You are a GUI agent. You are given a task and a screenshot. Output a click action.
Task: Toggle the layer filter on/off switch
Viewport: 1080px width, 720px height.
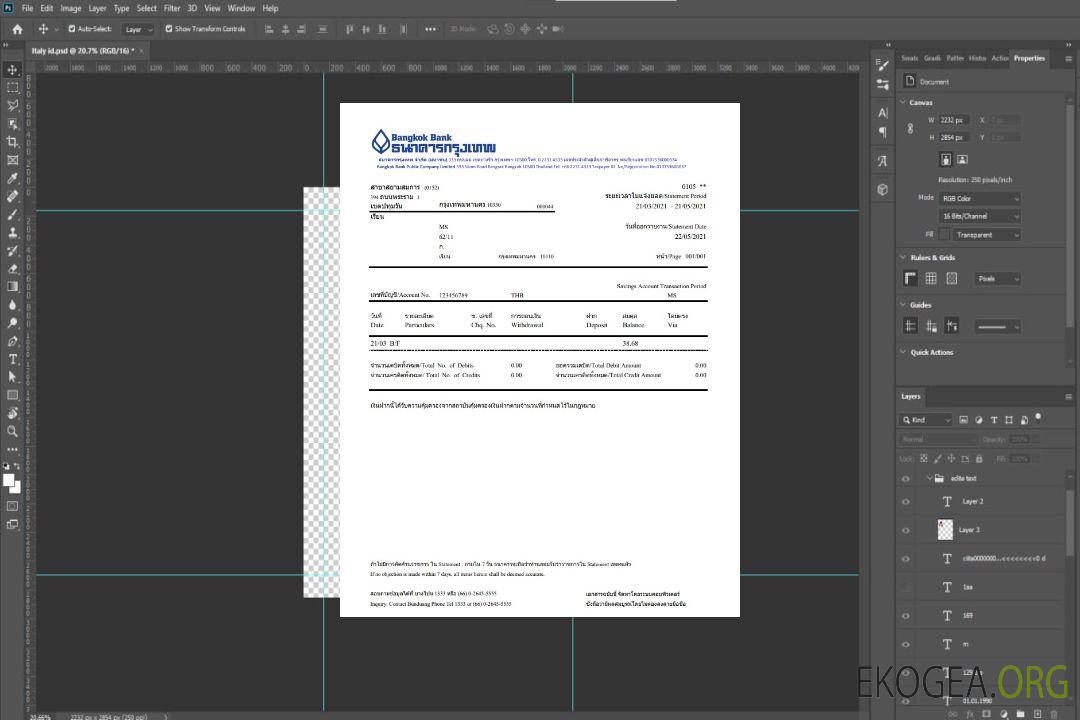1038,417
